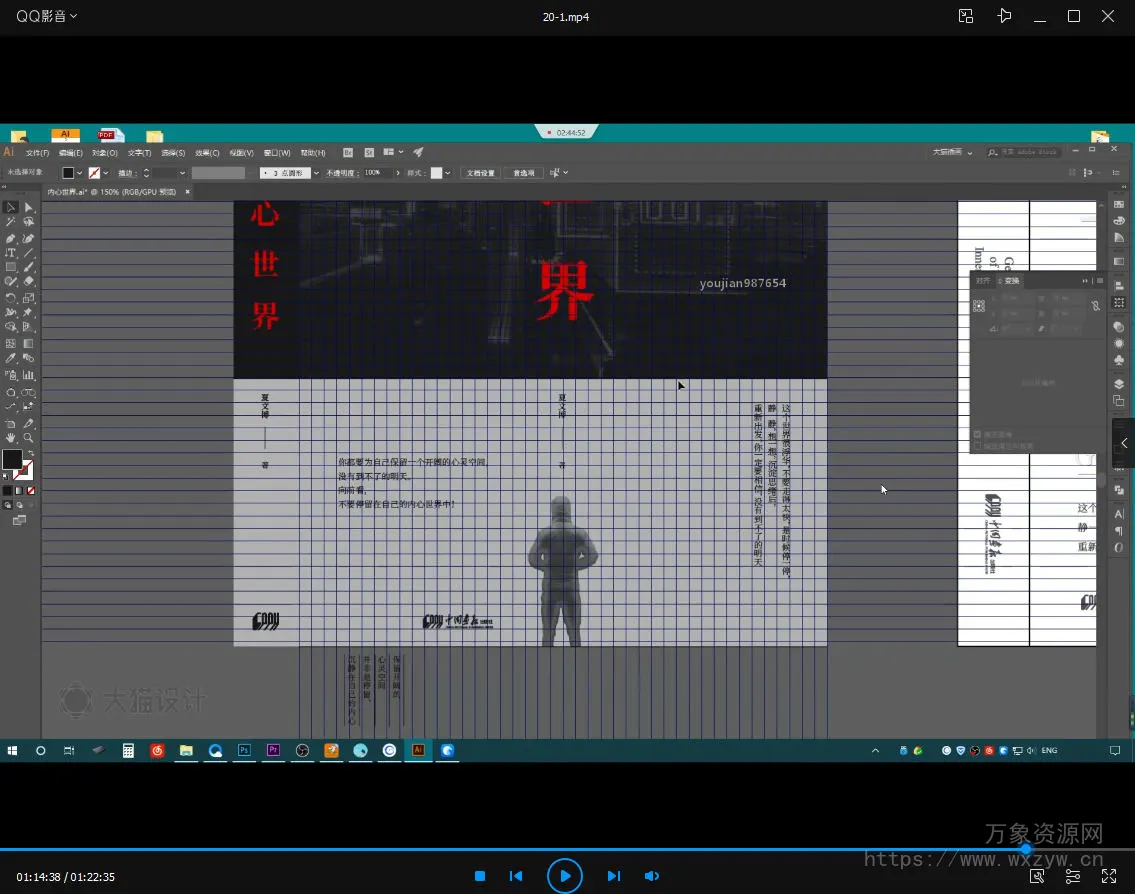
Task: Go to the previous video
Action: point(516,876)
